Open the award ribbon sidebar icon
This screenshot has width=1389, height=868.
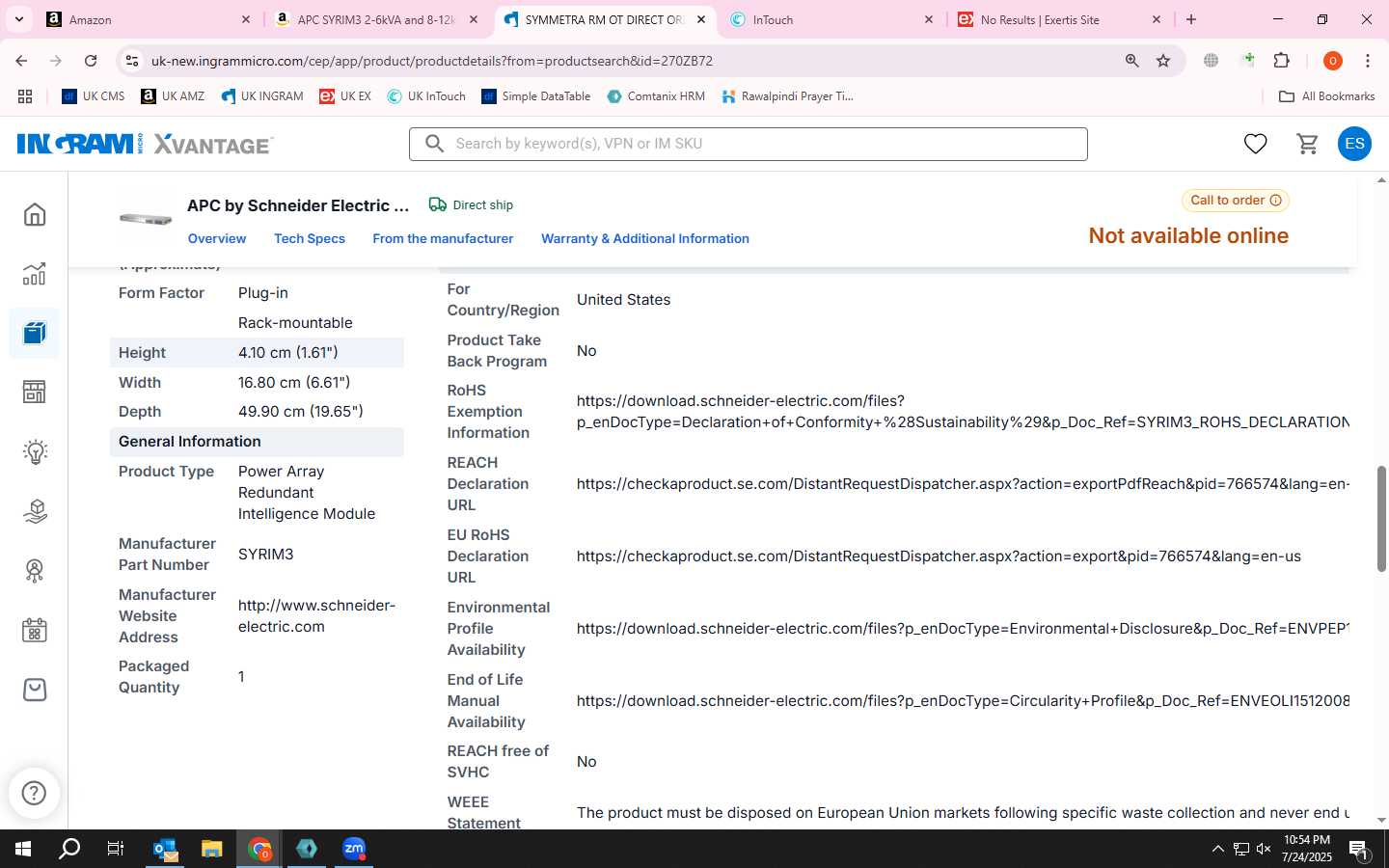[35, 571]
